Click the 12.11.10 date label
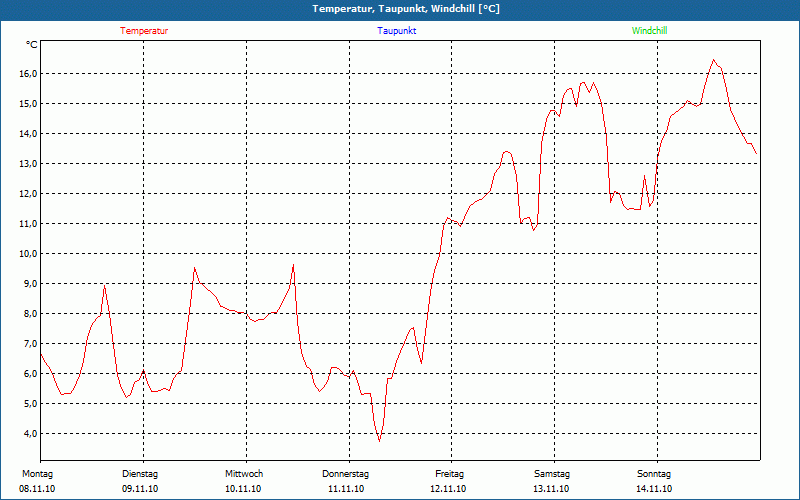 point(448,489)
